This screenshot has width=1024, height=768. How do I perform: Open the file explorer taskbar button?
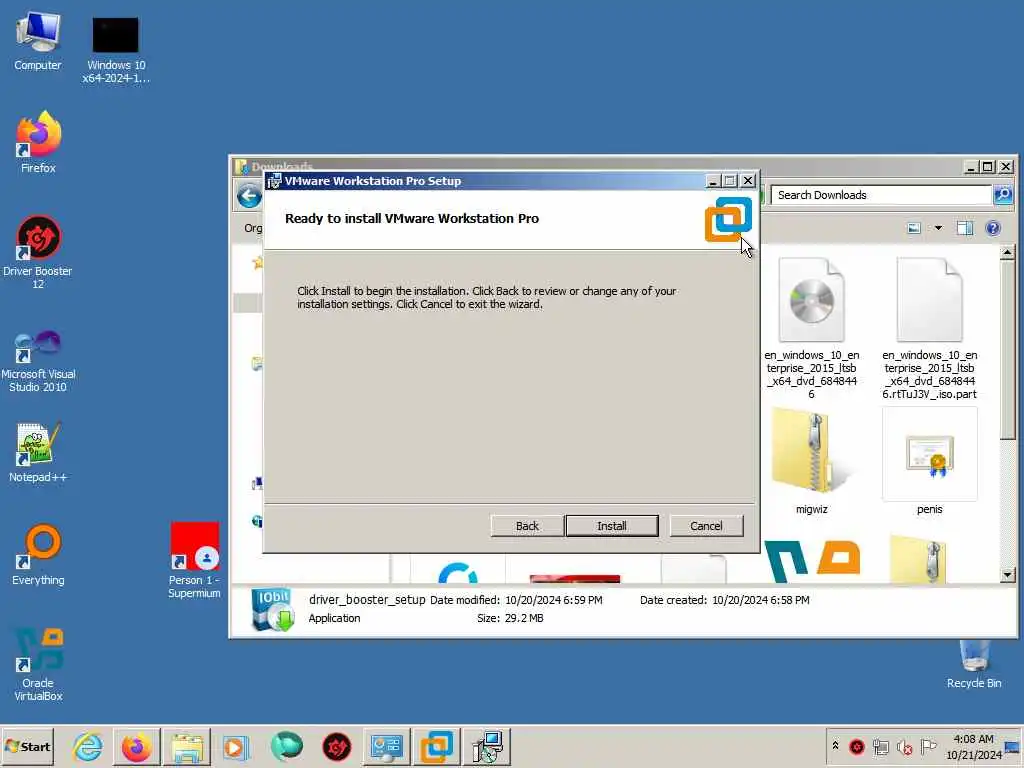(187, 747)
